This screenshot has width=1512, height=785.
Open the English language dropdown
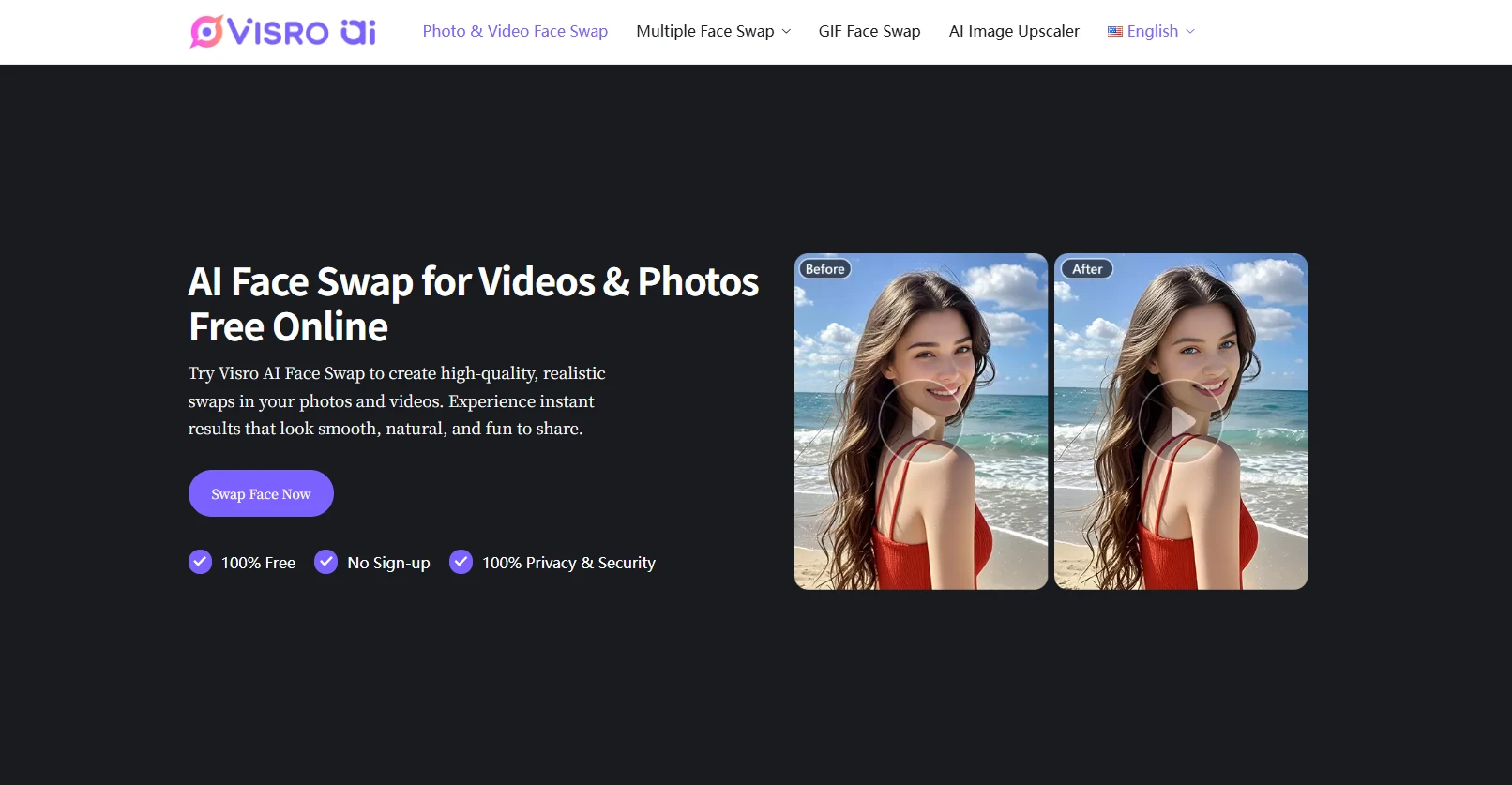tap(1152, 32)
